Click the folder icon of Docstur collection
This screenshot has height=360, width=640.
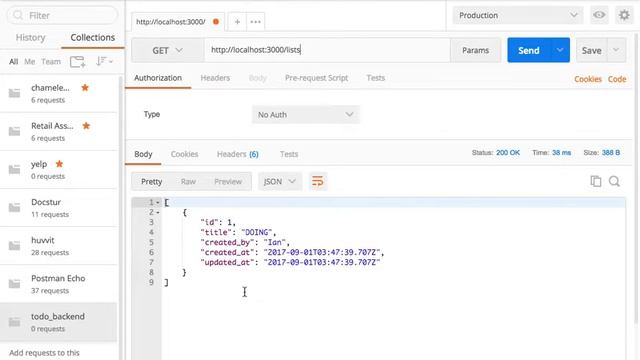[15, 207]
